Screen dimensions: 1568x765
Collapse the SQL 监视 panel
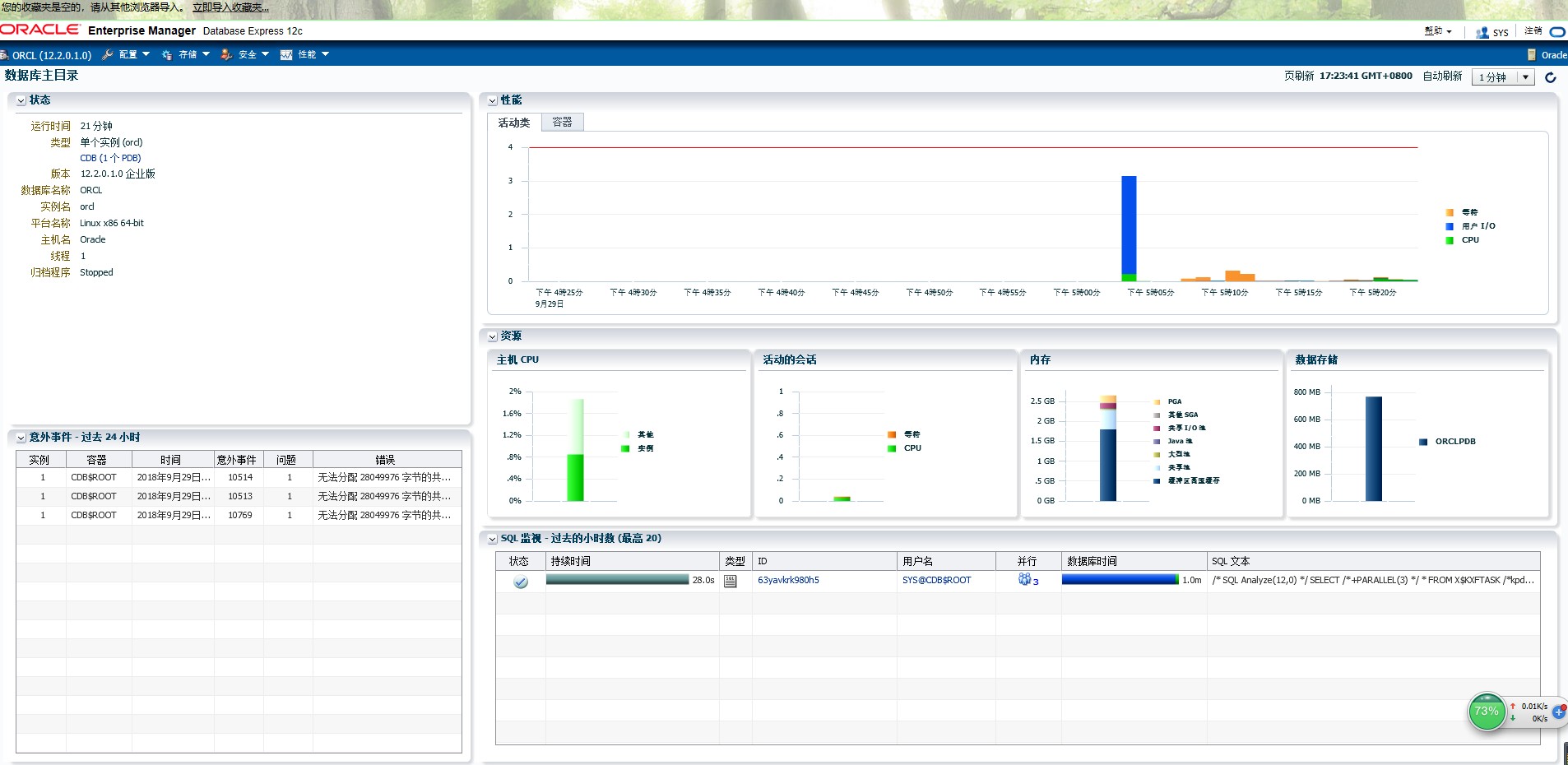[493, 539]
